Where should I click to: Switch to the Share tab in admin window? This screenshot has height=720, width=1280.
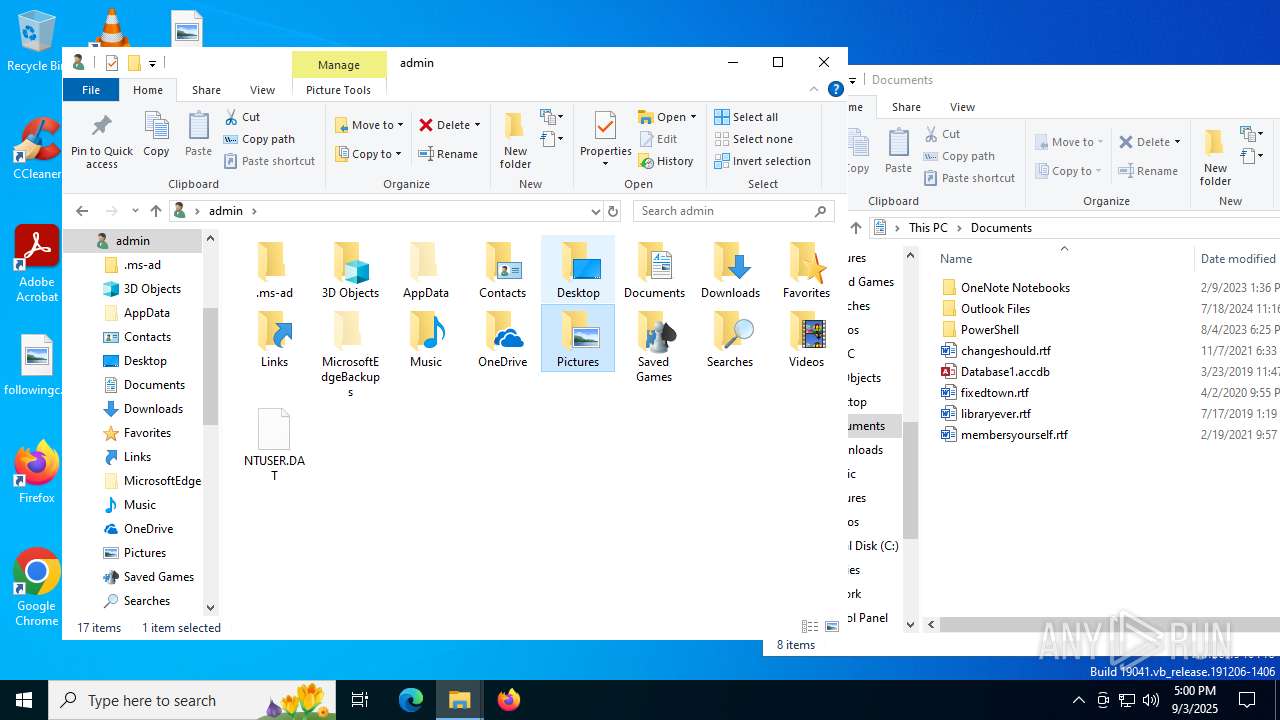tap(207, 90)
